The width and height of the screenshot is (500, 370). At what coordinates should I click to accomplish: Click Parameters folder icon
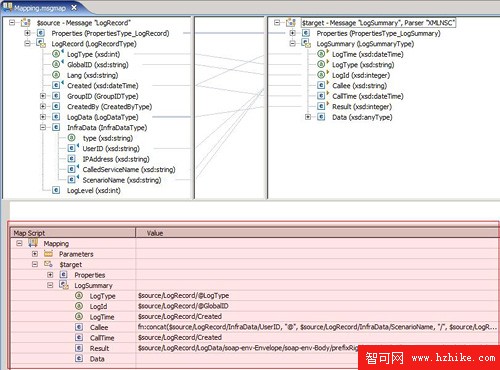click(48, 254)
